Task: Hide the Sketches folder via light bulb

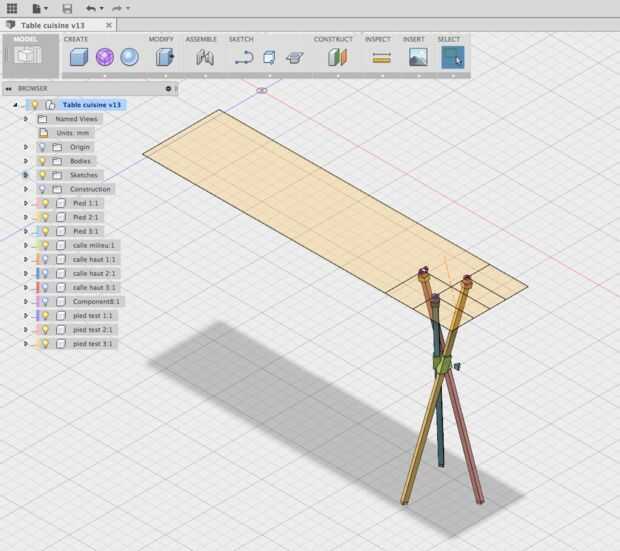Action: tap(42, 175)
